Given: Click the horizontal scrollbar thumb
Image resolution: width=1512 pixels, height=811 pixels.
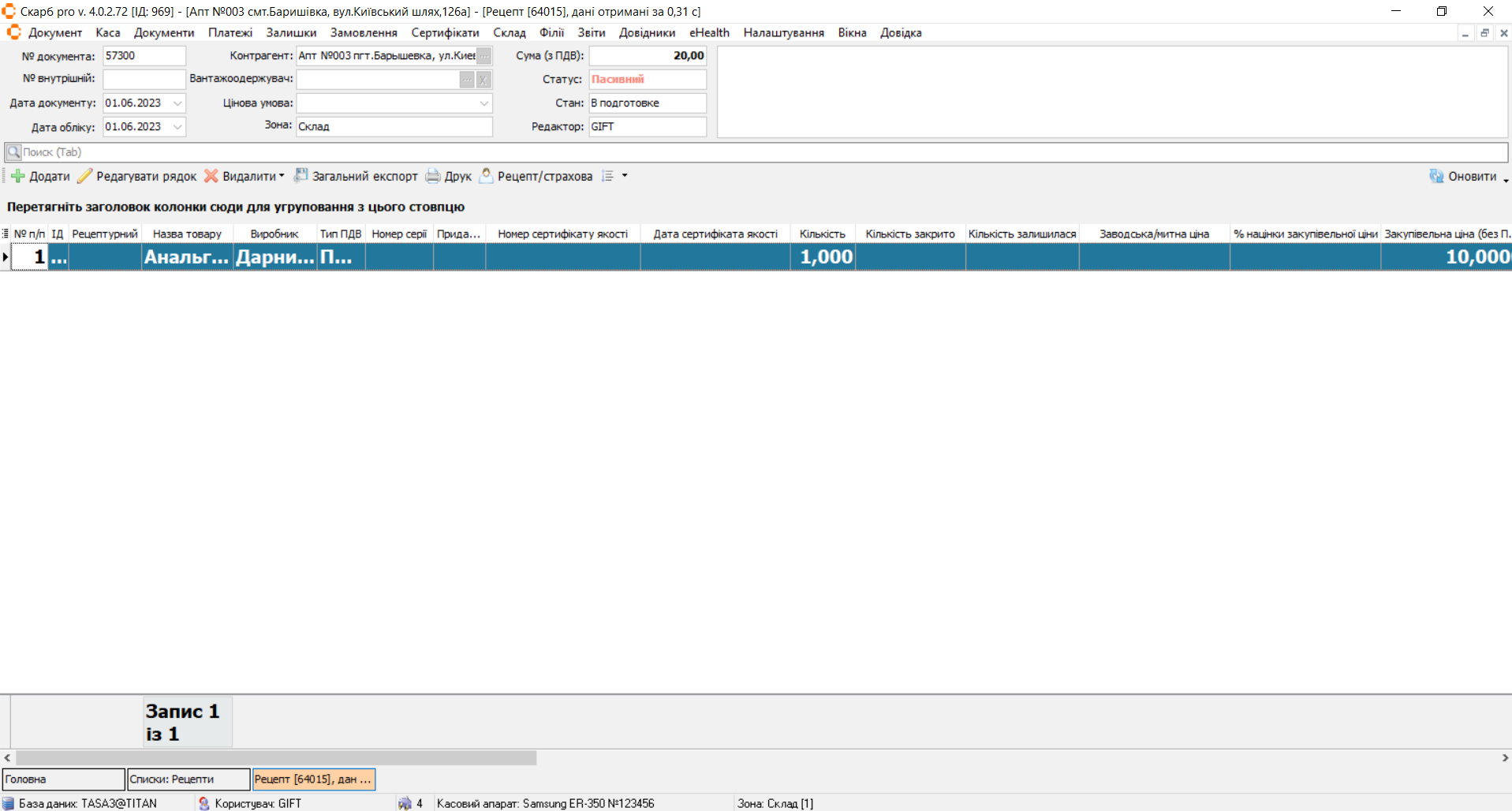Looking at the screenshot, I should pyautogui.click(x=276, y=757).
